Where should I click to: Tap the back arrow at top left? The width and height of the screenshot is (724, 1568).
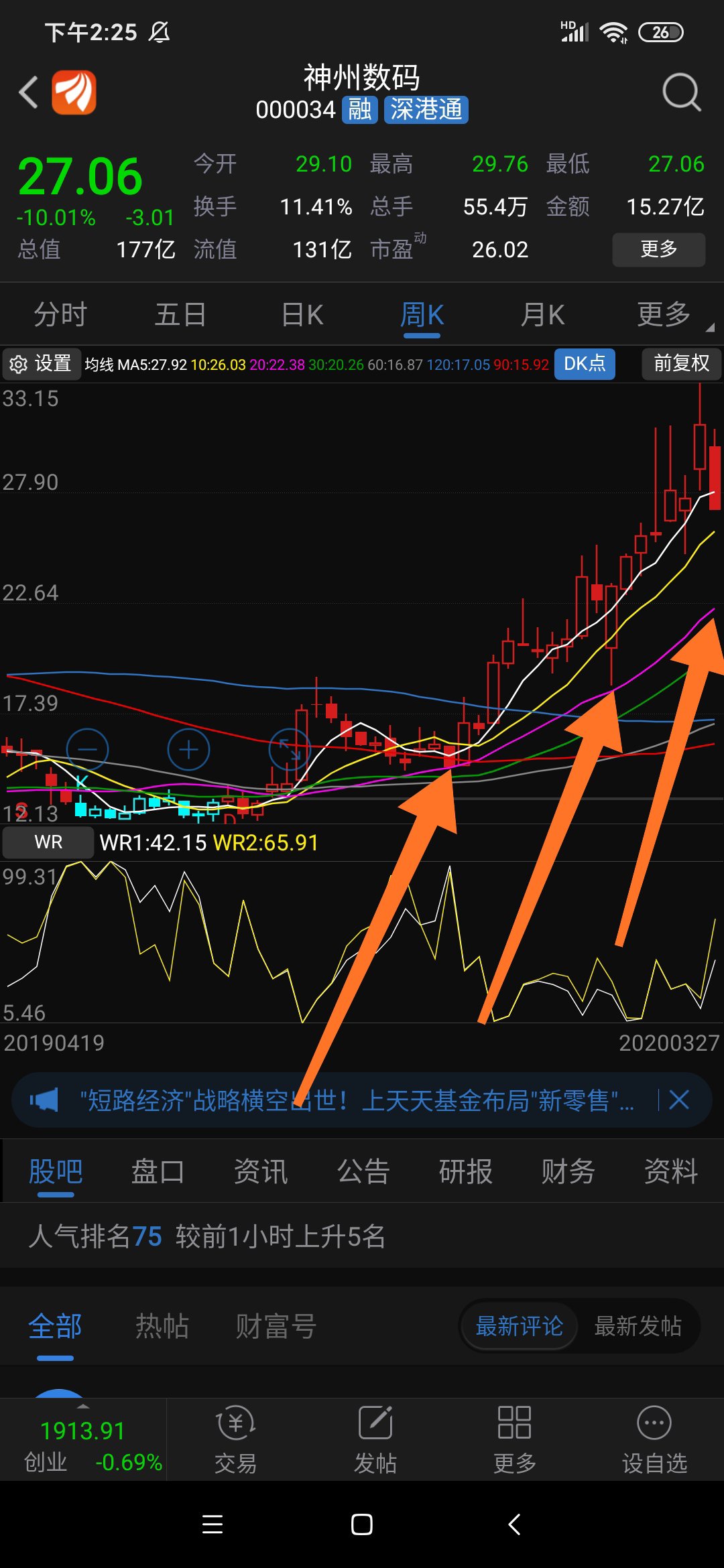point(28,92)
